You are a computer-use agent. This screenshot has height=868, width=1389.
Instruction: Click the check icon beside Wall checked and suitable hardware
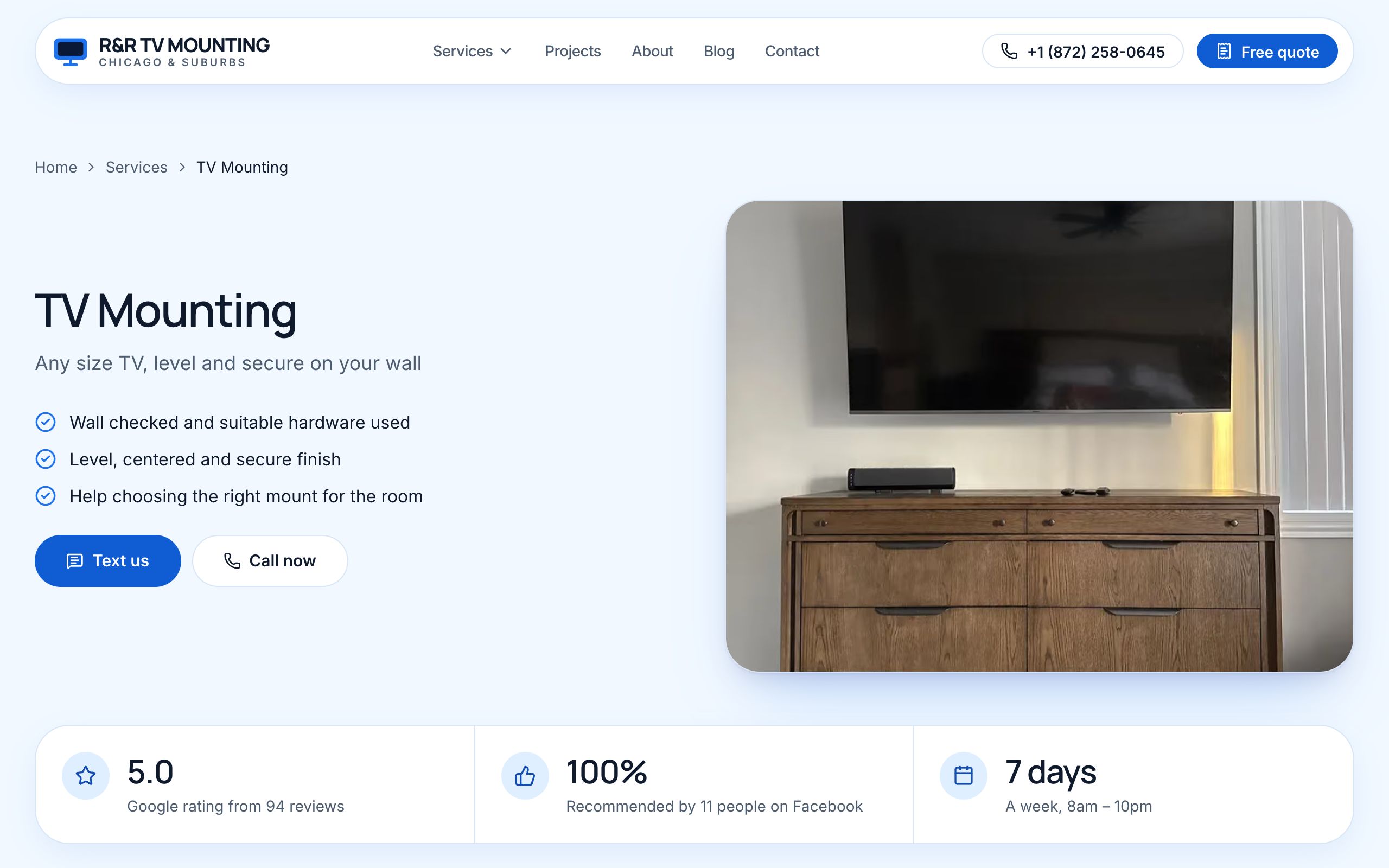46,422
